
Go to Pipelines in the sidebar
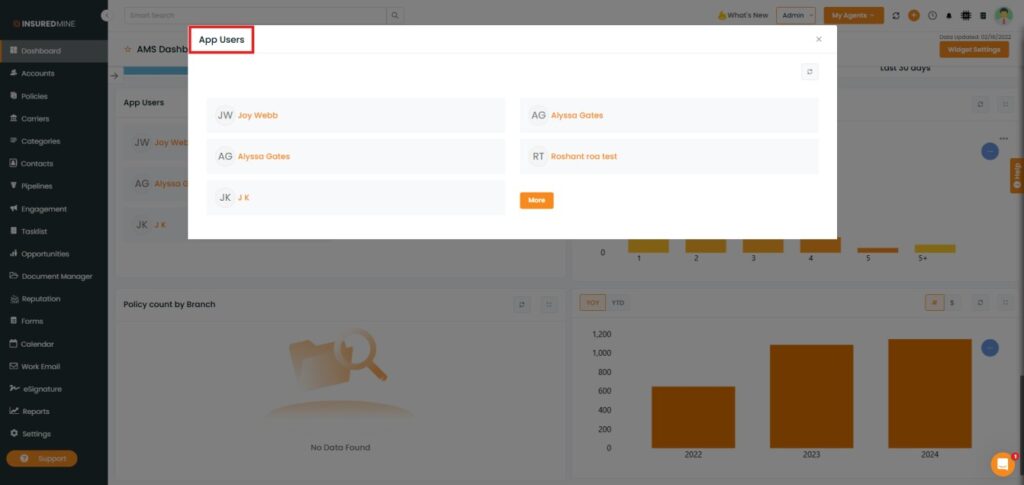click(x=37, y=186)
